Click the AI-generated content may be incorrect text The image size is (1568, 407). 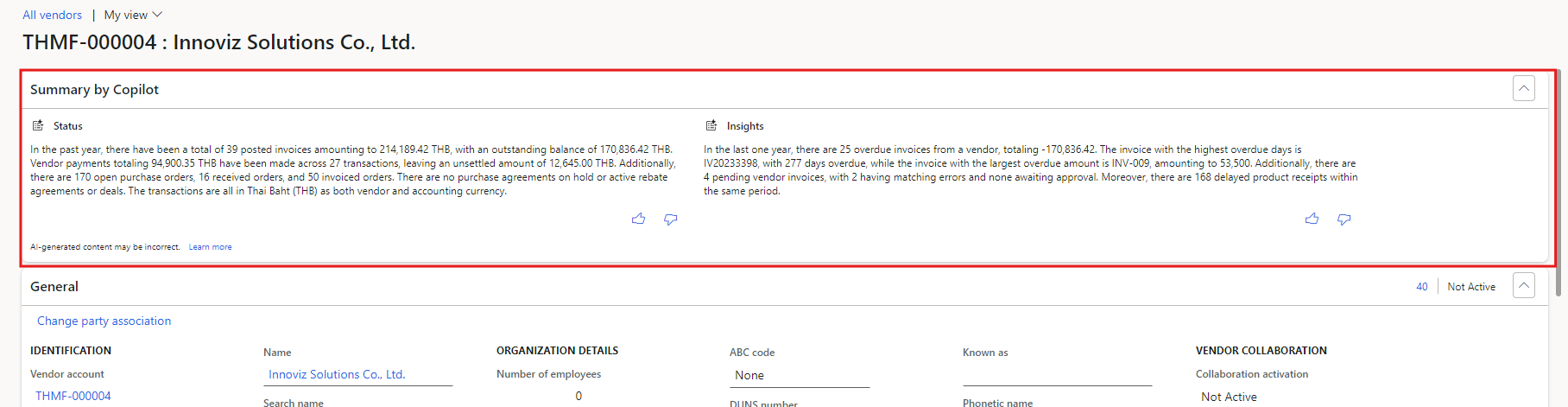coord(105,247)
